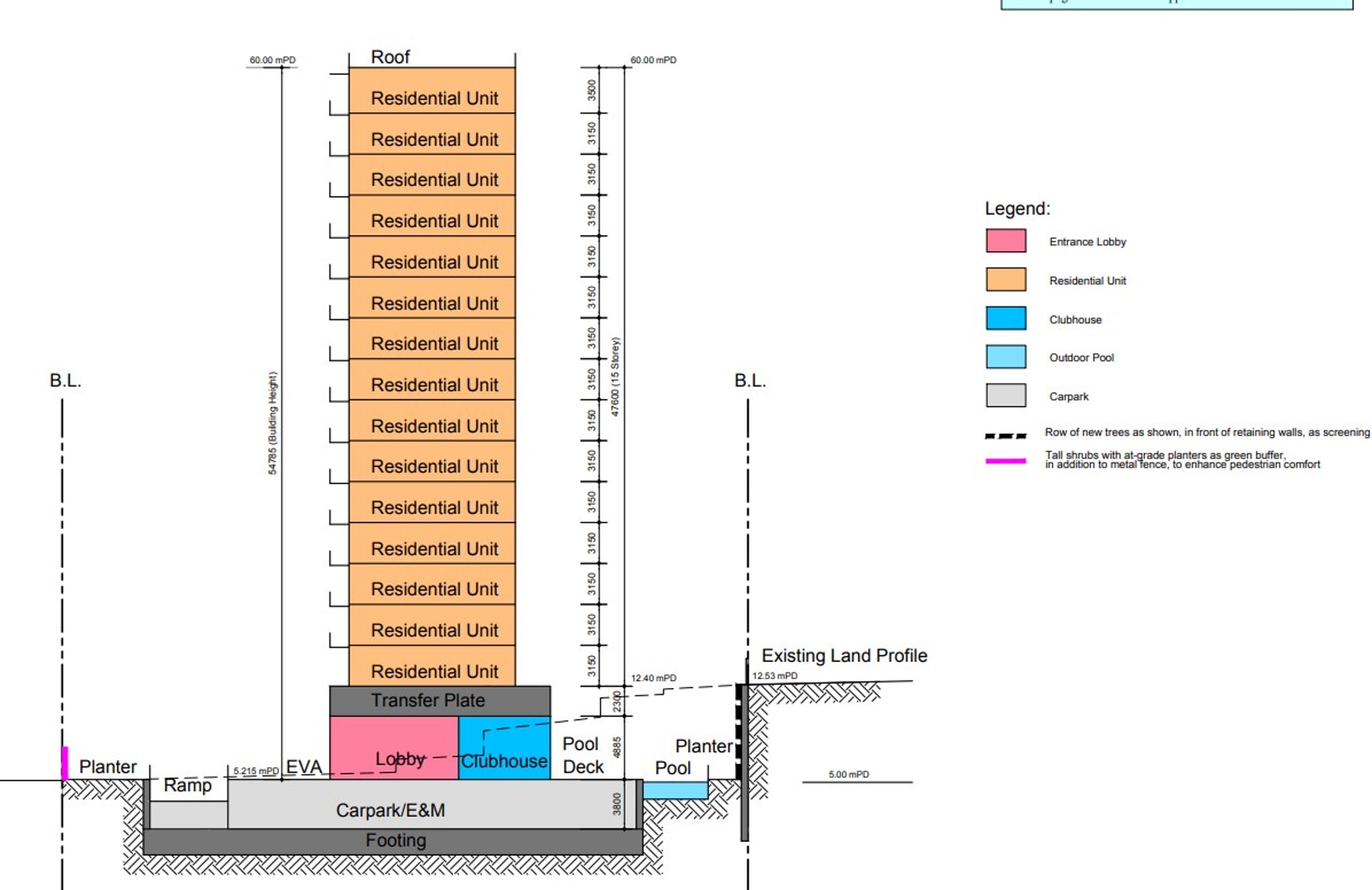
Task: Select the 'Tall shrubs with at-grade planters' note
Action: 1183,459
